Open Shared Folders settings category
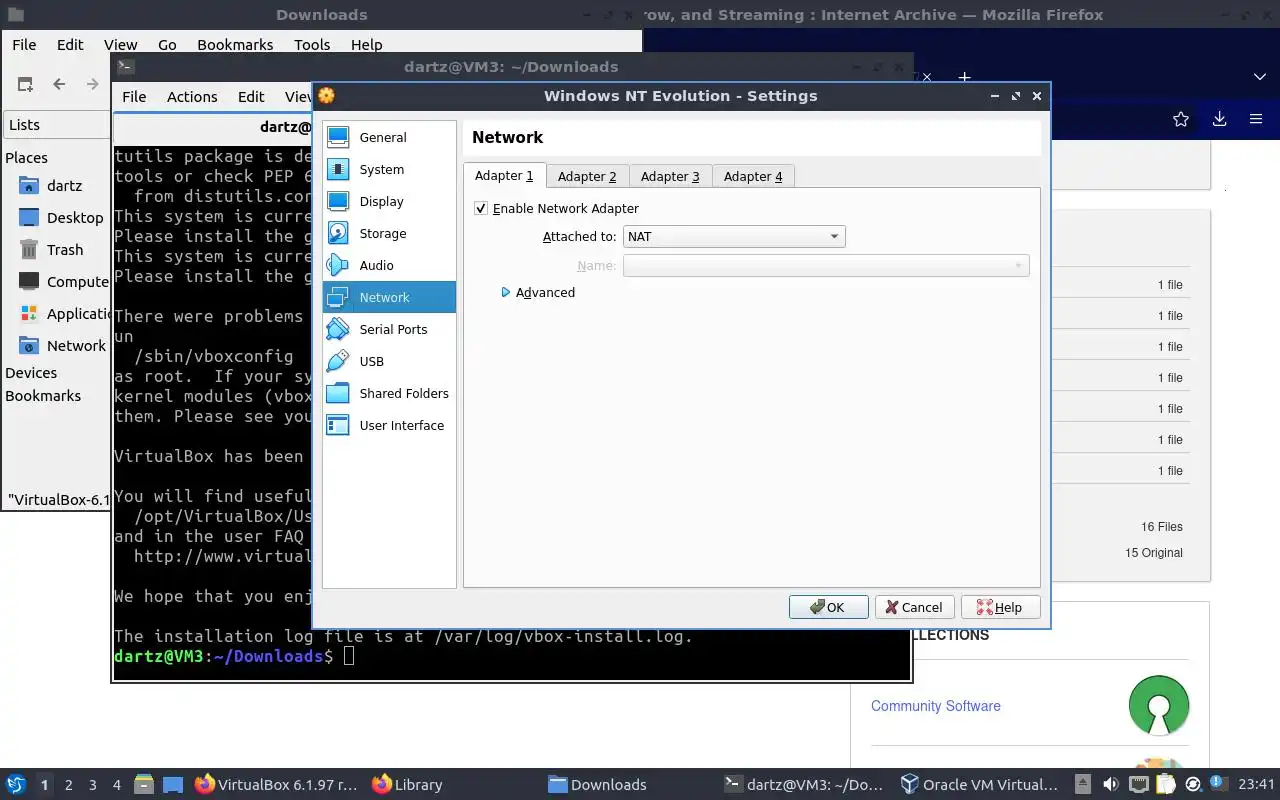 coord(388,393)
